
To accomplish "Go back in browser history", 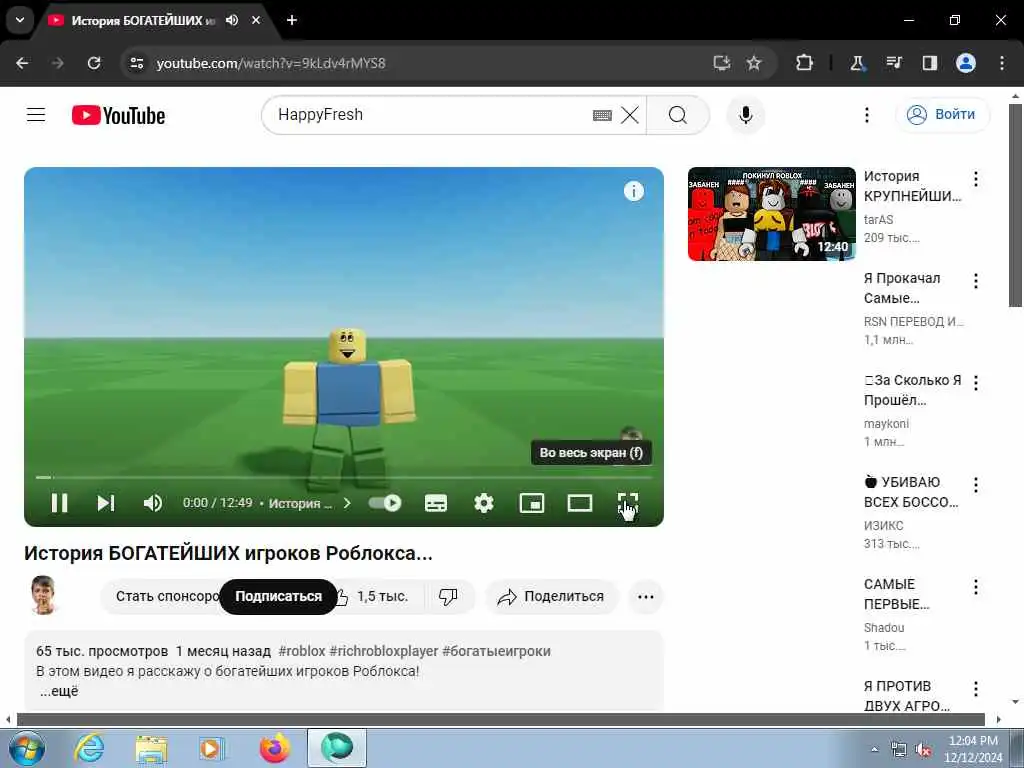I will point(22,63).
